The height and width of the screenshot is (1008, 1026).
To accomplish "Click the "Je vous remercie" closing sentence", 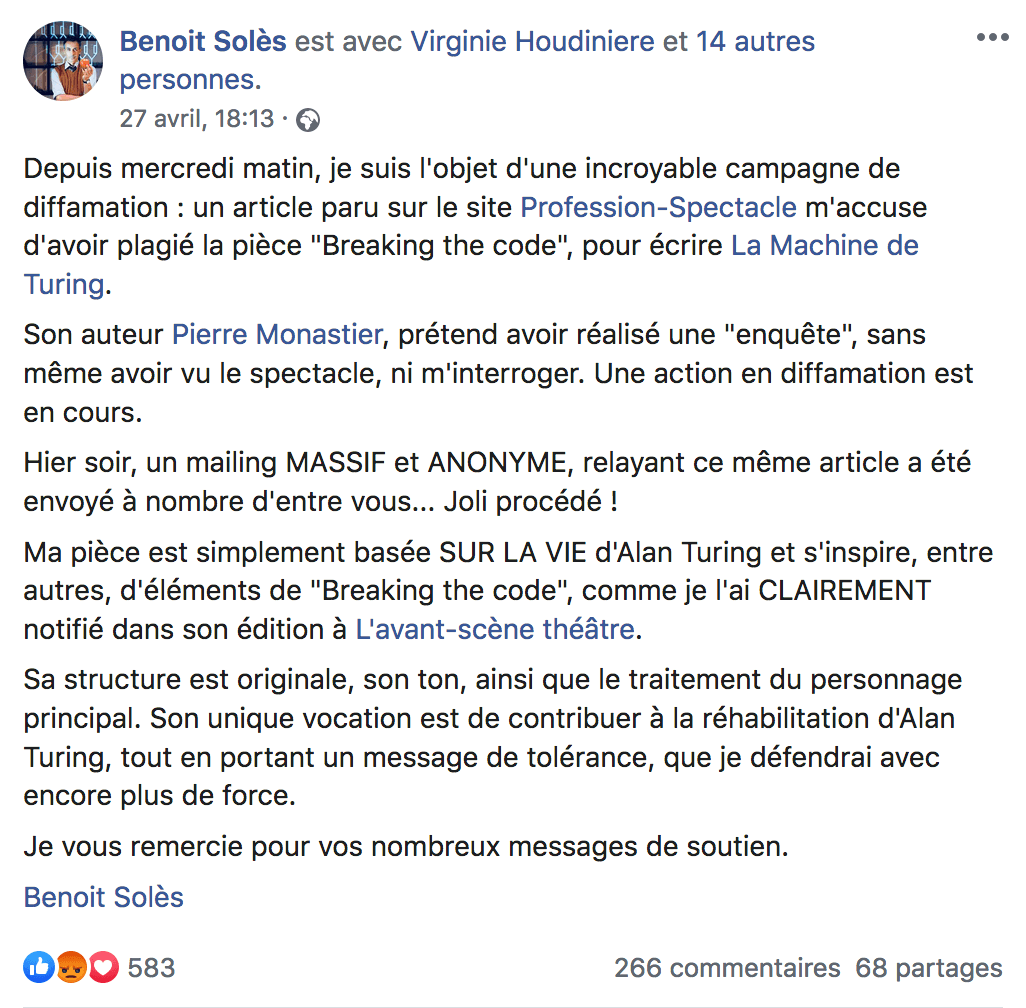I will click(406, 847).
